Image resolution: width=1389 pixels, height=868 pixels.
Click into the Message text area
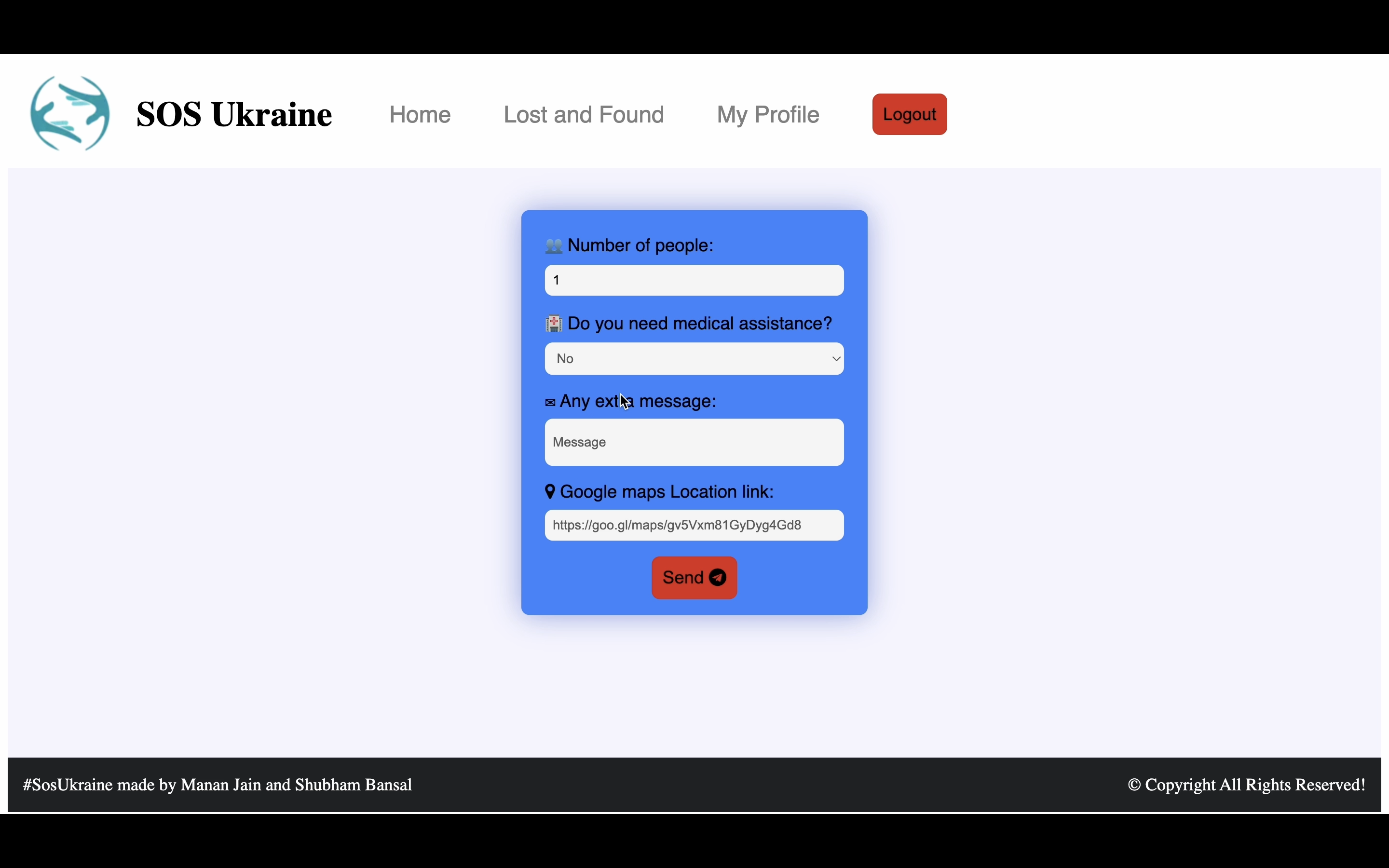[x=694, y=443]
